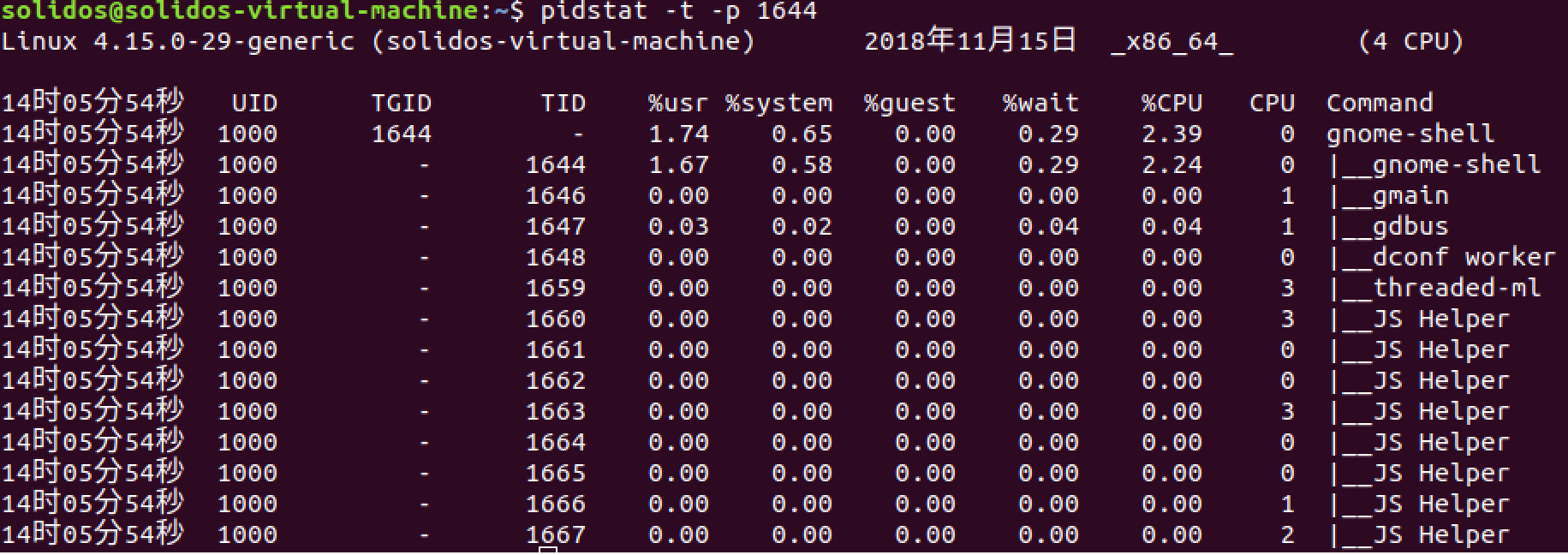1568x555 pixels.
Task: Click the gmain thread entry
Action: [1410, 197]
